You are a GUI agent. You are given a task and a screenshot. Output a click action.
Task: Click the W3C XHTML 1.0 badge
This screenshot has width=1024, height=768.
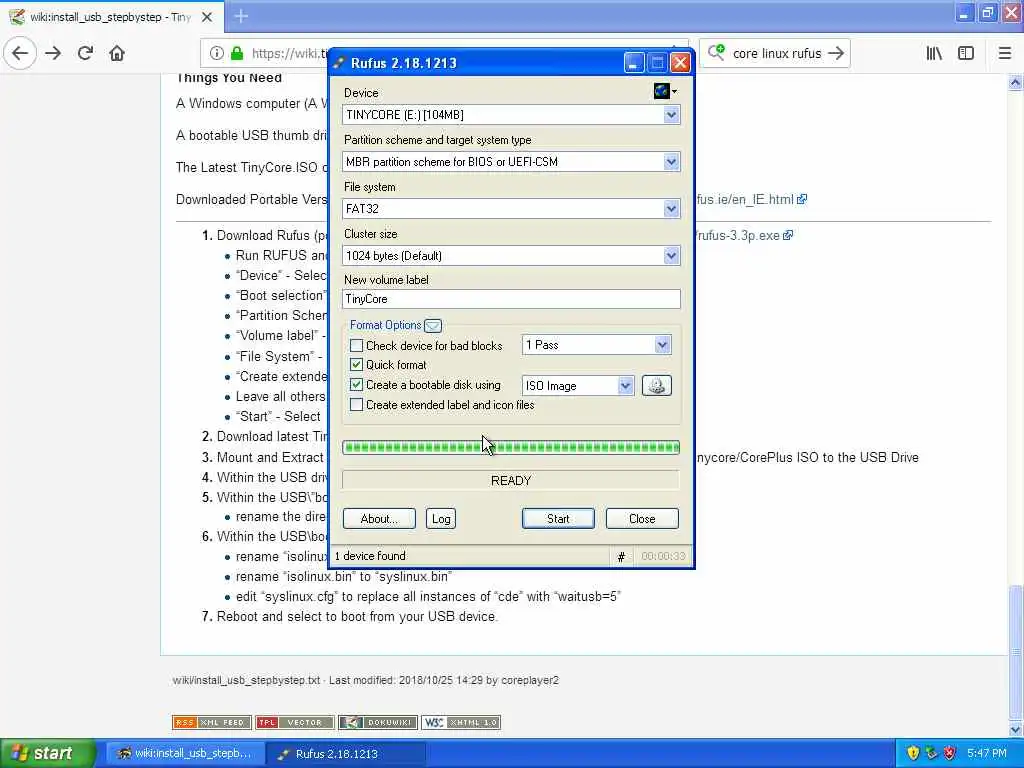(461, 722)
